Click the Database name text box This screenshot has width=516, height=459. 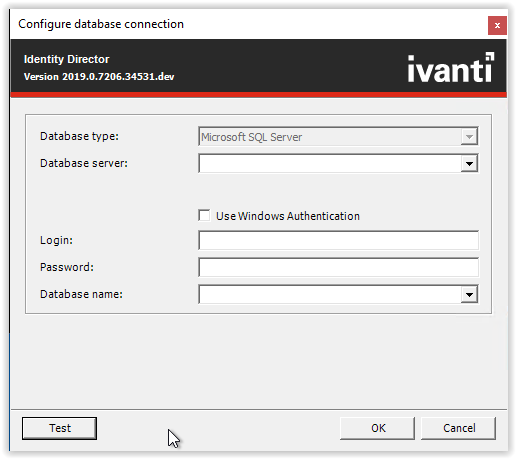(x=330, y=294)
